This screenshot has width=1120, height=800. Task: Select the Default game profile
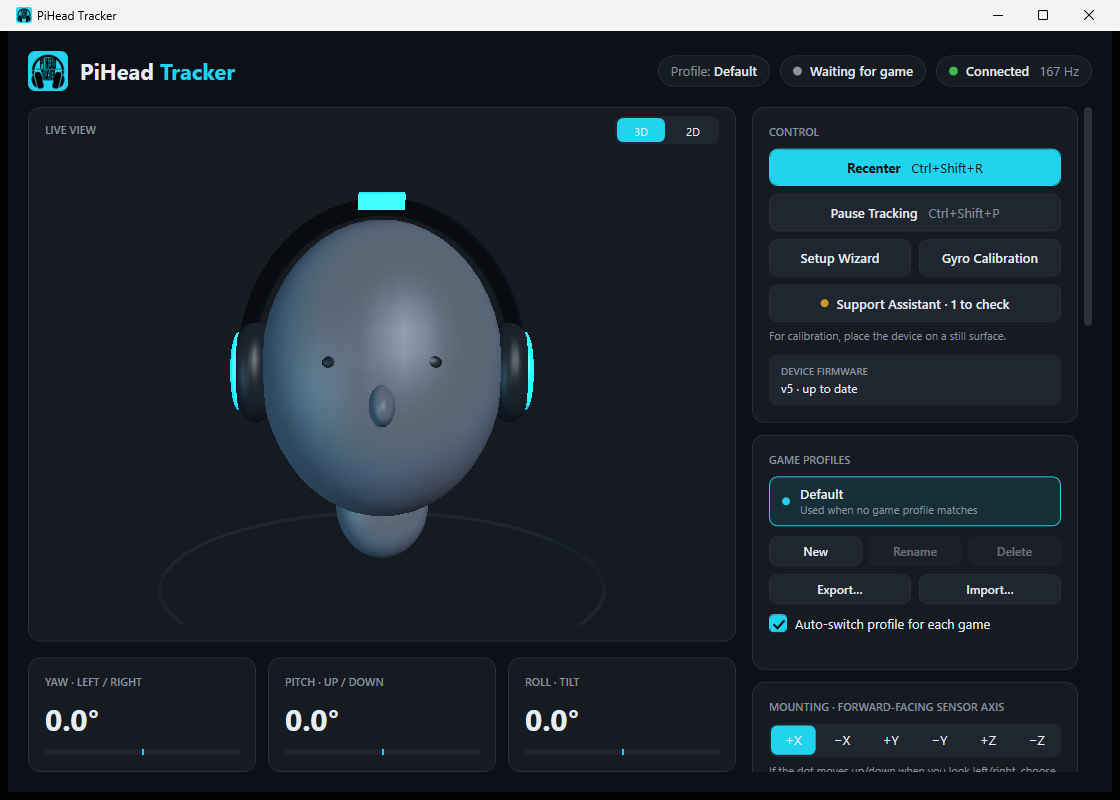click(x=914, y=501)
